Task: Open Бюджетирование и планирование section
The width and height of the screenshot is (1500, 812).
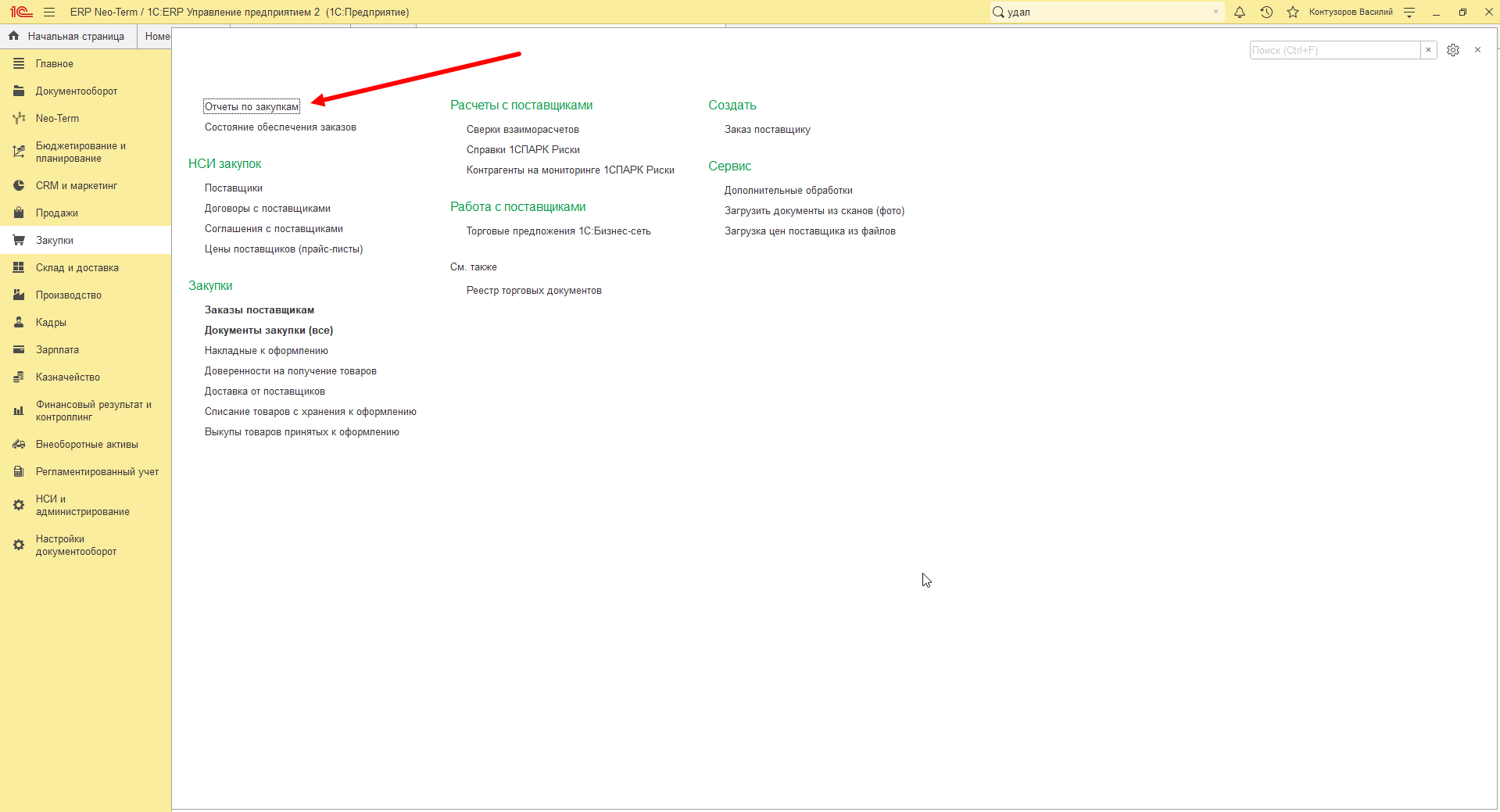Action: click(86, 152)
